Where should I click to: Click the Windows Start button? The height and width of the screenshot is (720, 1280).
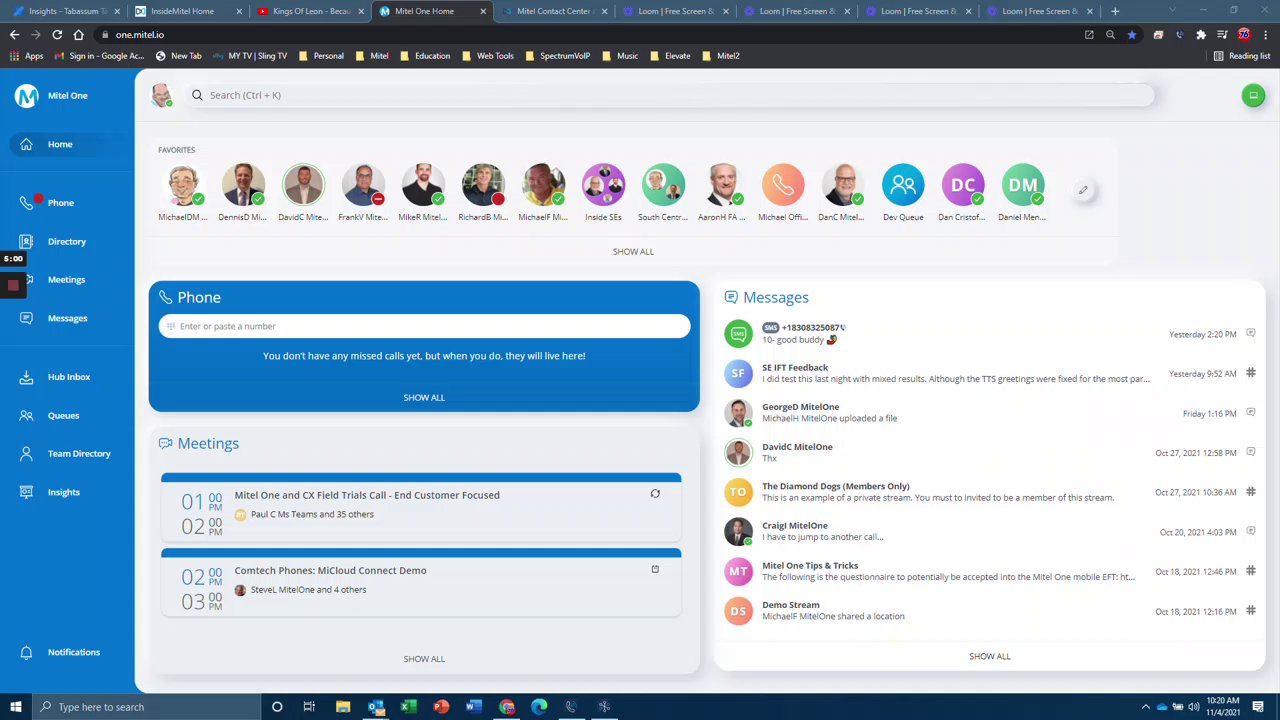(15, 707)
